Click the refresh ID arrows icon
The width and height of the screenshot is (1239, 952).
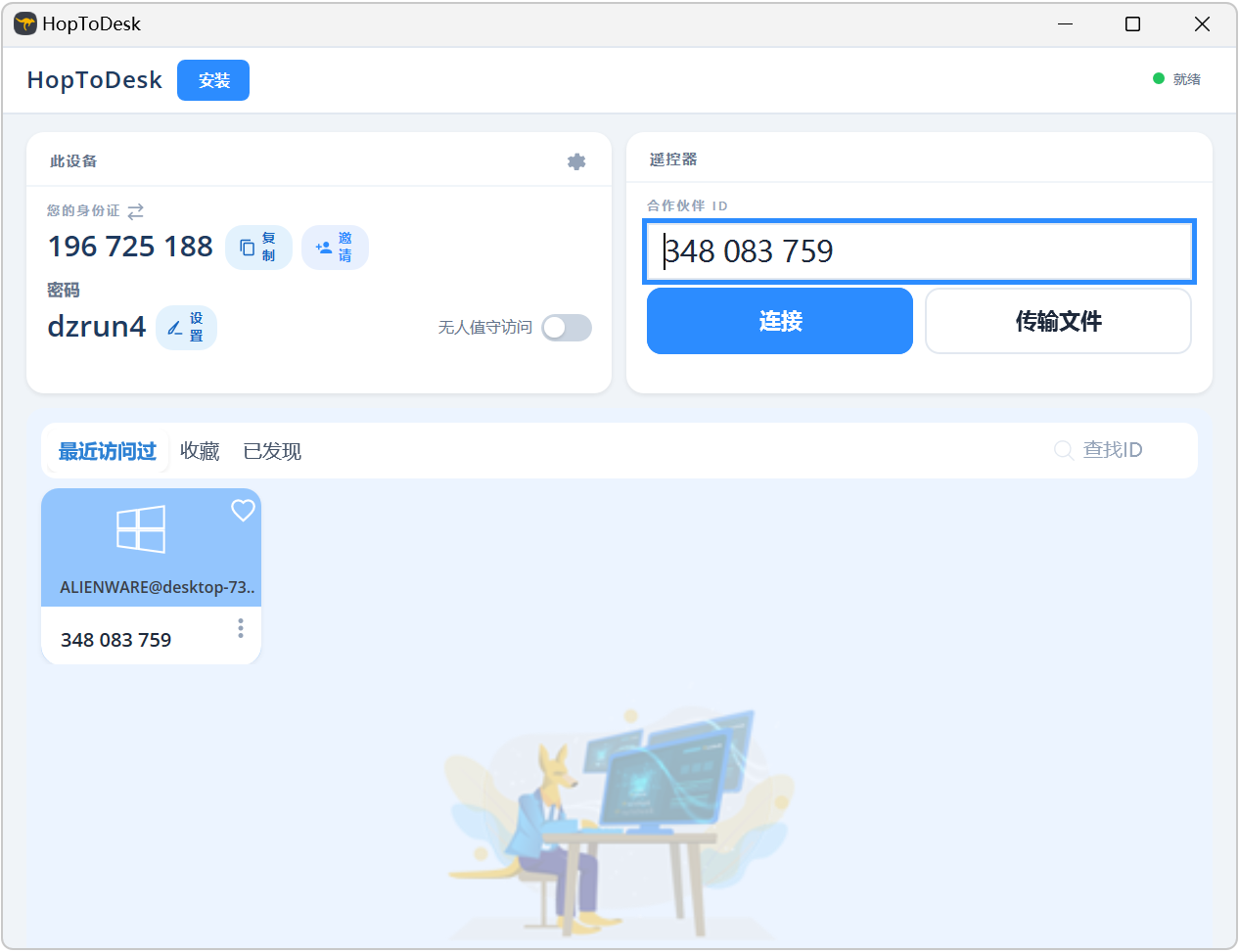[136, 211]
